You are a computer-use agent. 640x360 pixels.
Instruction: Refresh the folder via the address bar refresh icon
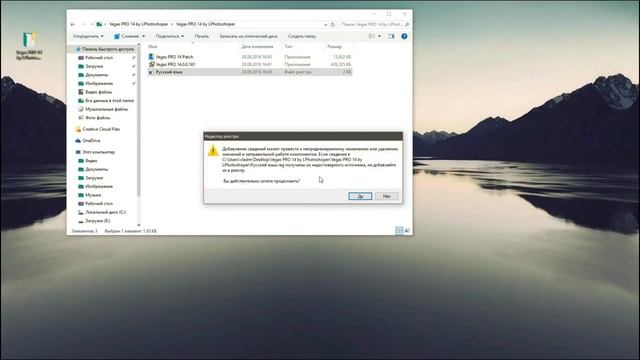point(333,24)
